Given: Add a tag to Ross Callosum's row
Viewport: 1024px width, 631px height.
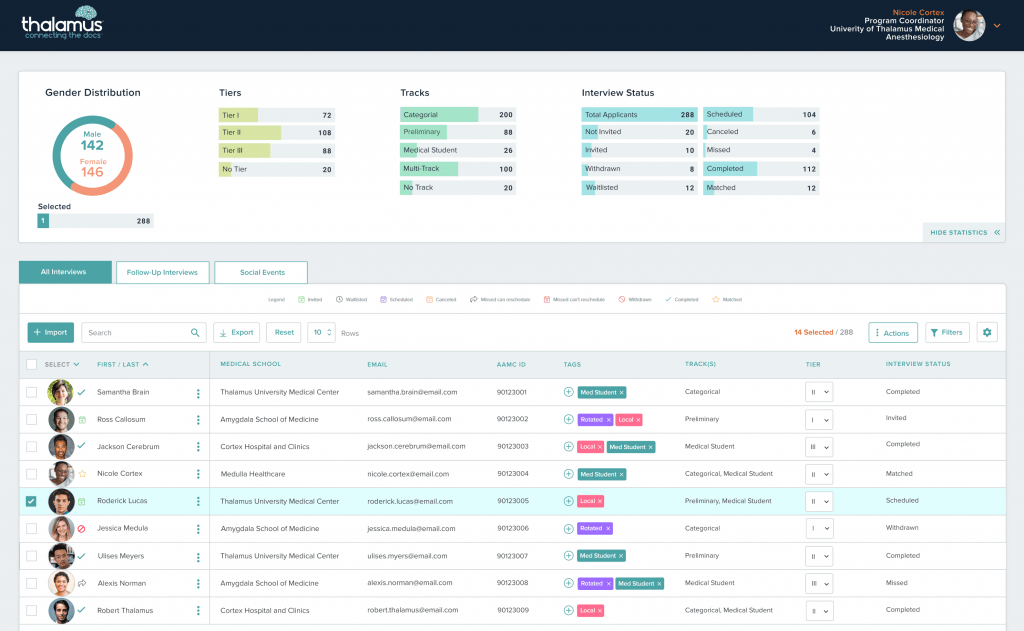Looking at the screenshot, I should (569, 419).
